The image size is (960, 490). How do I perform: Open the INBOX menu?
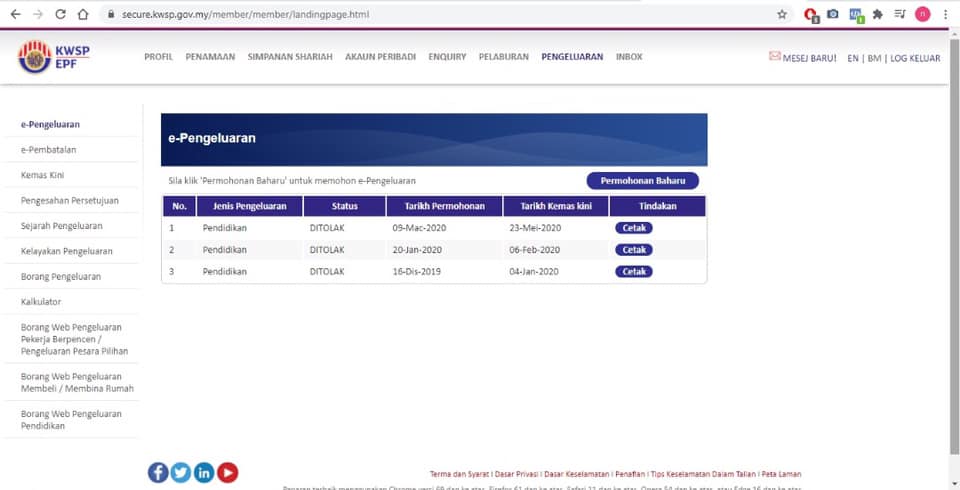[x=629, y=57]
